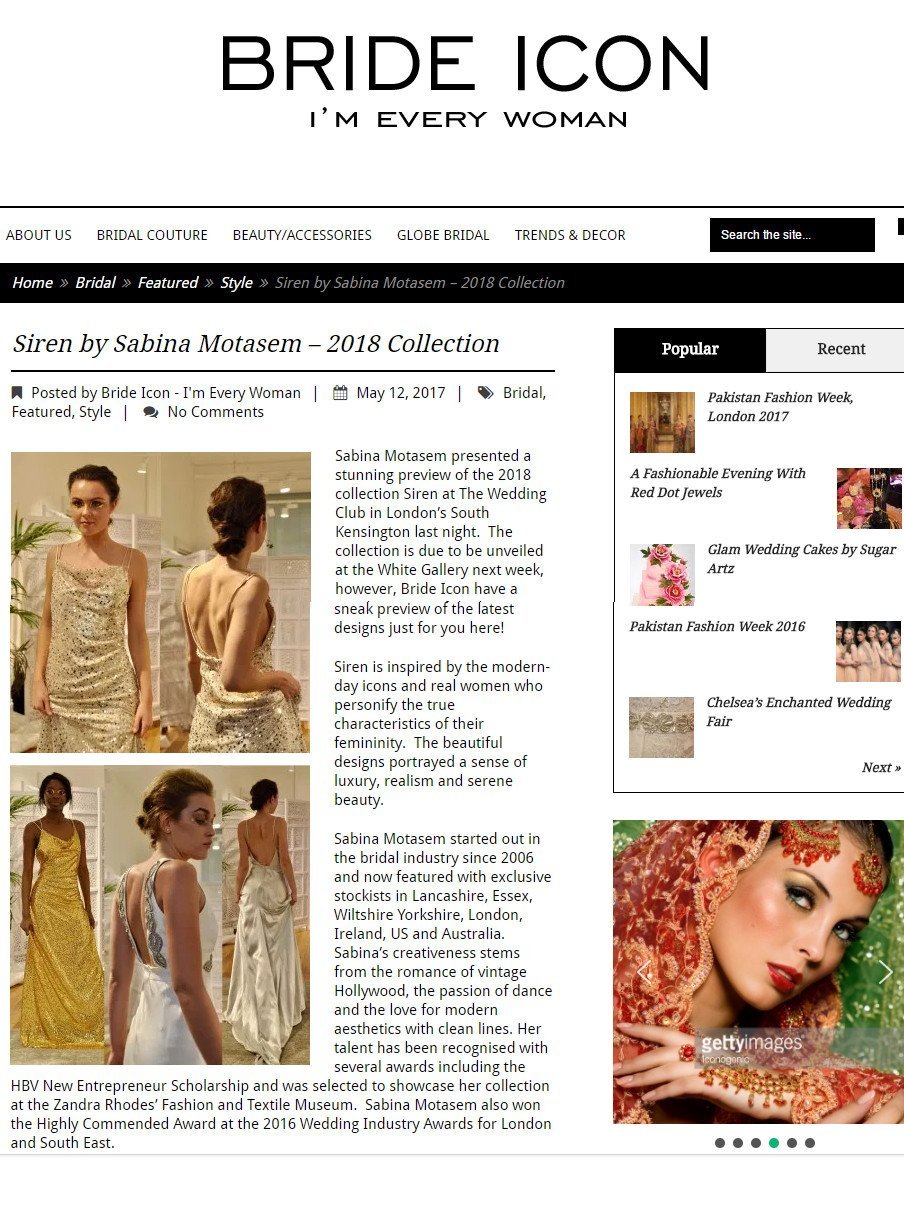Open the Featured breadcrumb link
Image resolution: width=904 pixels, height=1228 pixels.
point(167,283)
